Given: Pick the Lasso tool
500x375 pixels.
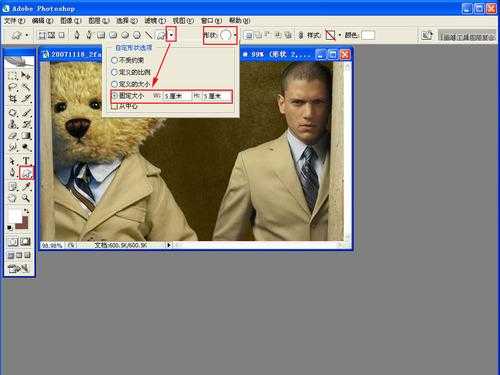Looking at the screenshot, I should pos(13,88).
